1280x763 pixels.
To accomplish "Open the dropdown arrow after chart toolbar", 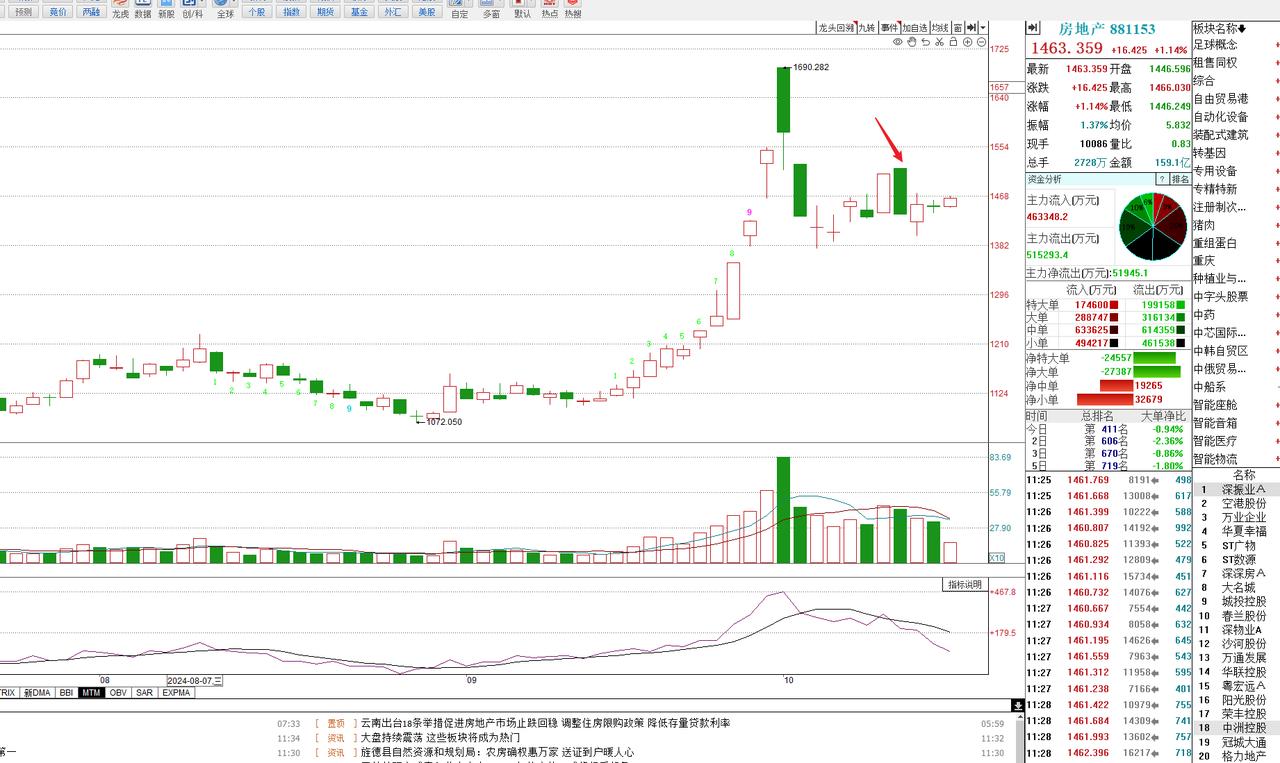I will pyautogui.click(x=983, y=28).
